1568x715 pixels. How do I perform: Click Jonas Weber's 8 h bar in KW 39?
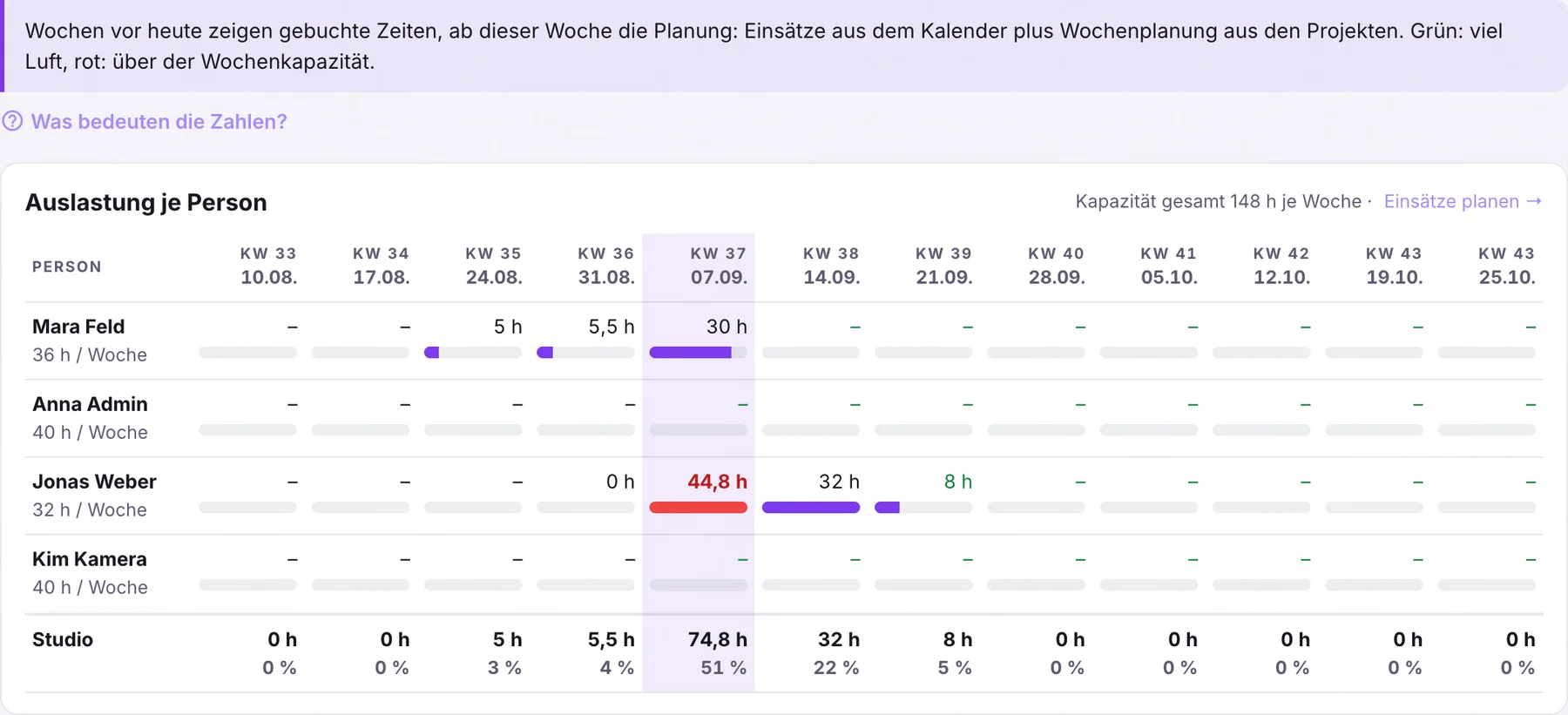click(923, 508)
